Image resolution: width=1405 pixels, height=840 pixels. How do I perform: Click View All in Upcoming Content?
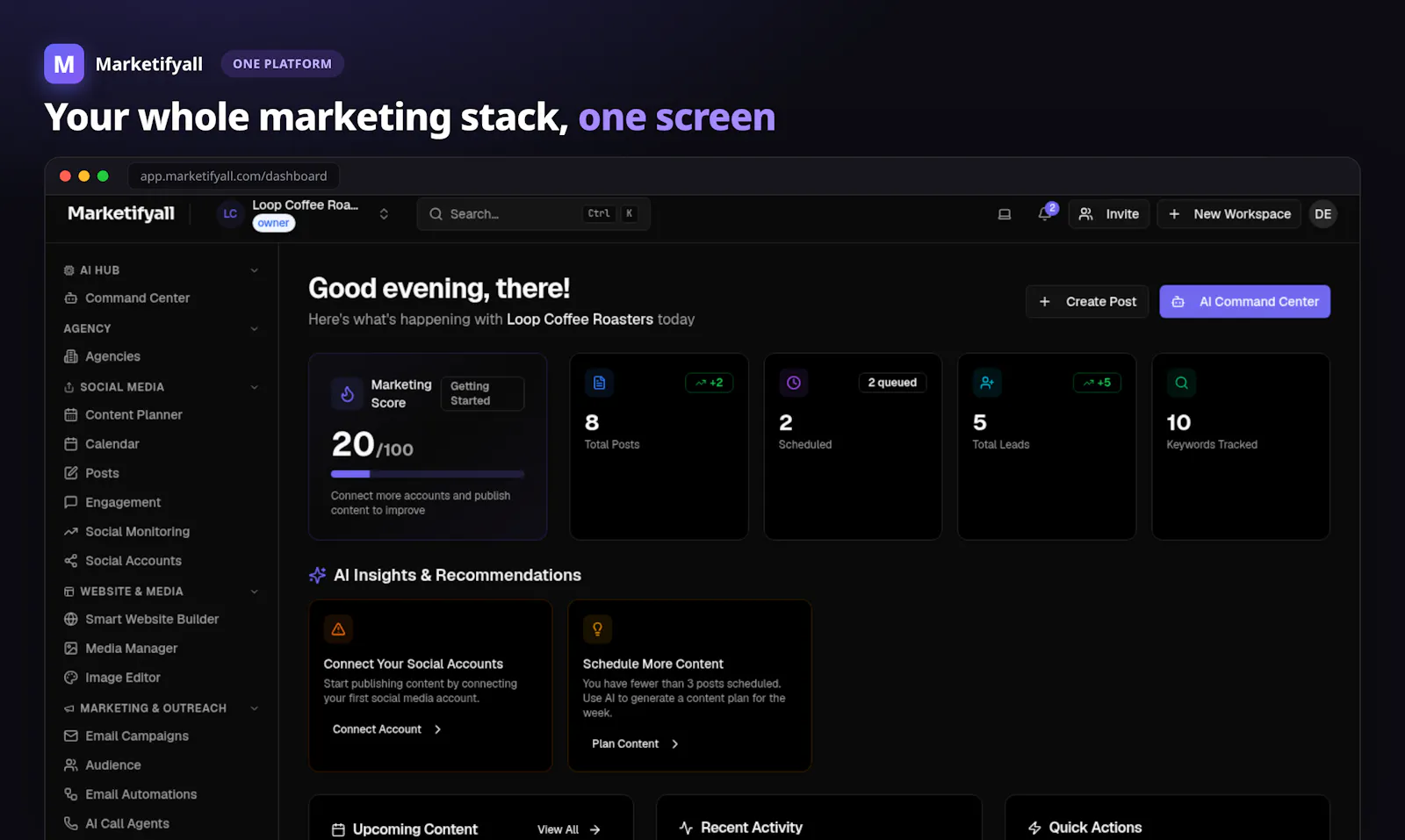tap(569, 829)
